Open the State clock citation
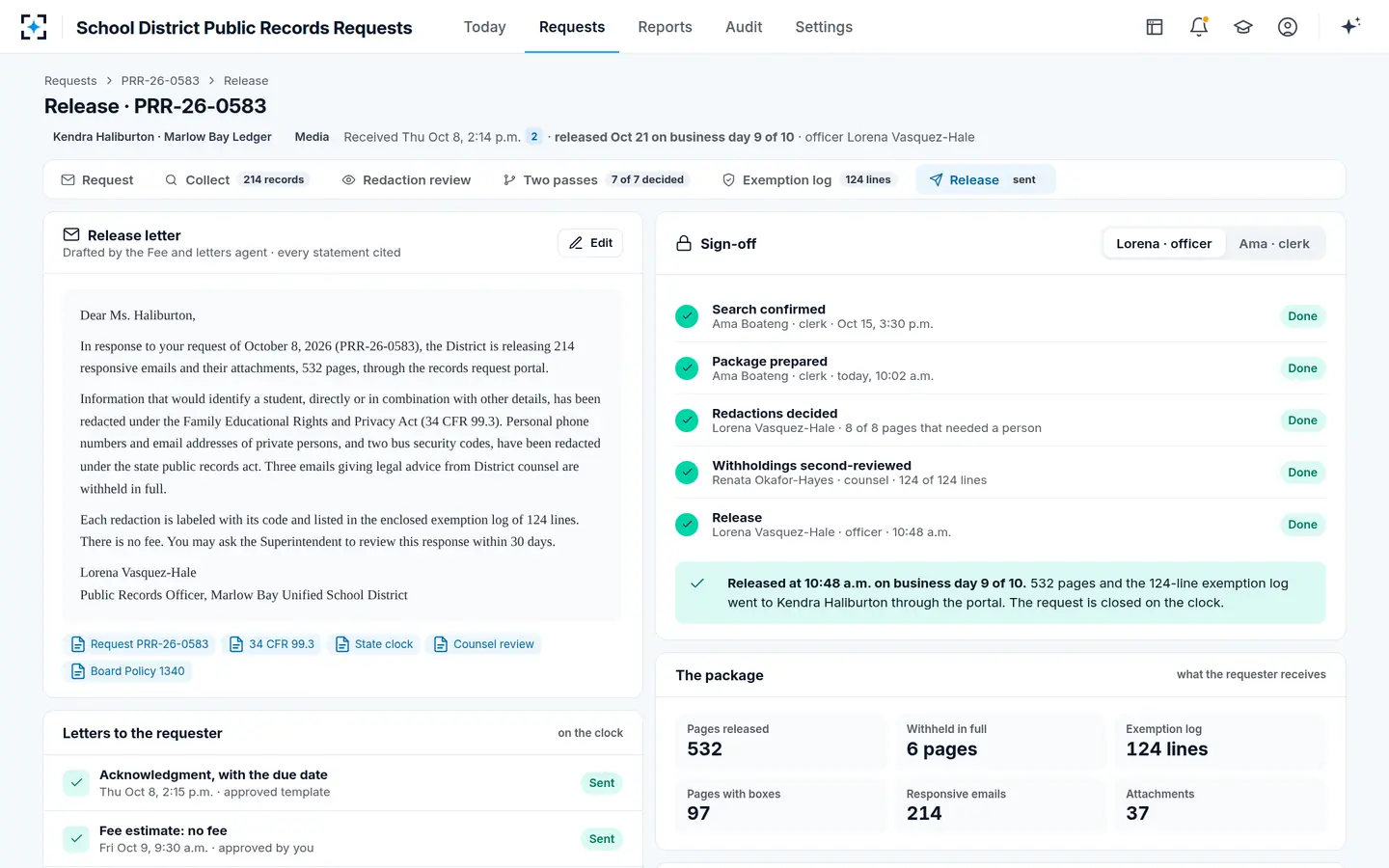1389x868 pixels. (374, 644)
